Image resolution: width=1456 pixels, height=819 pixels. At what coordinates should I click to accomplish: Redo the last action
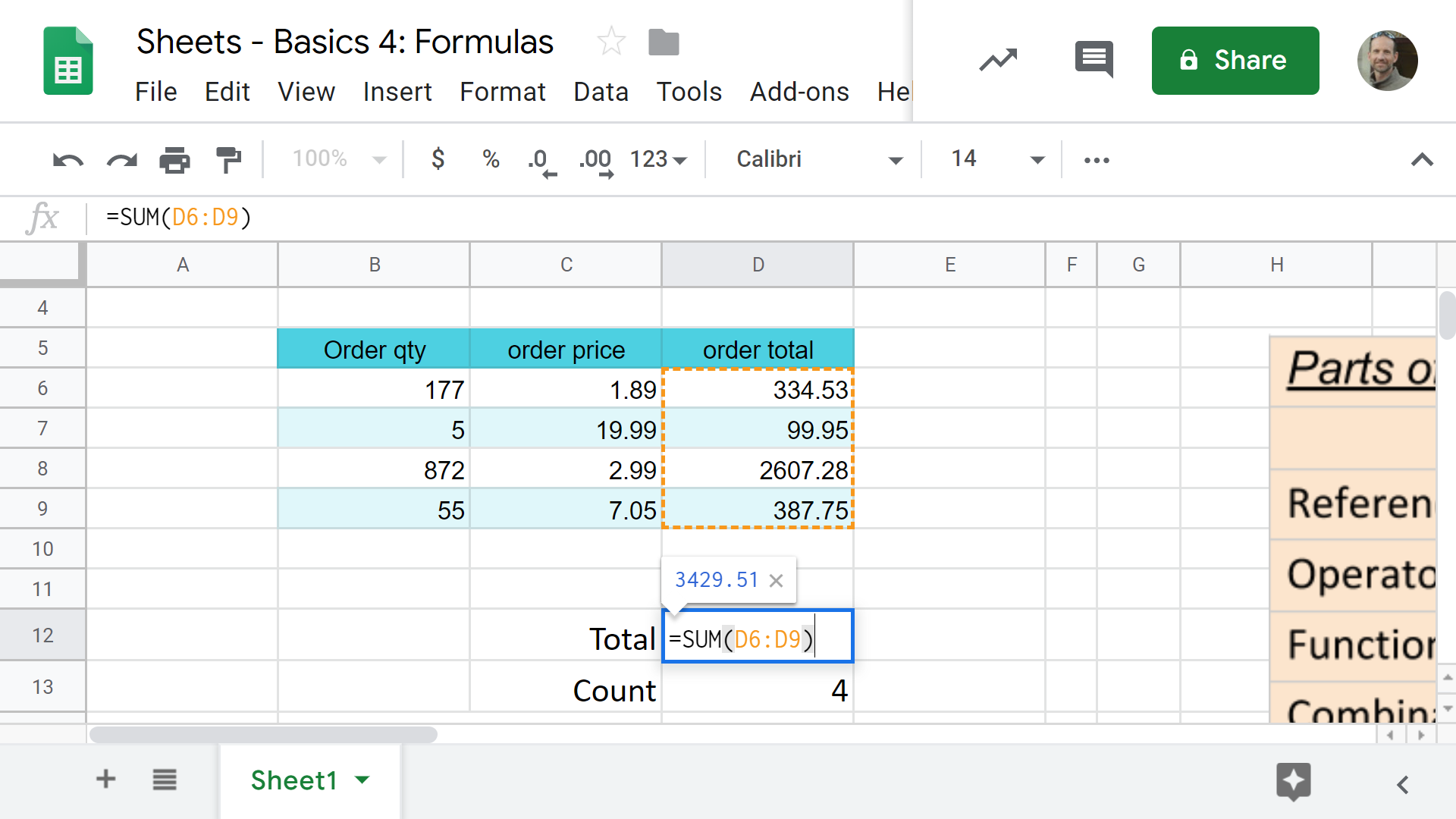click(121, 159)
